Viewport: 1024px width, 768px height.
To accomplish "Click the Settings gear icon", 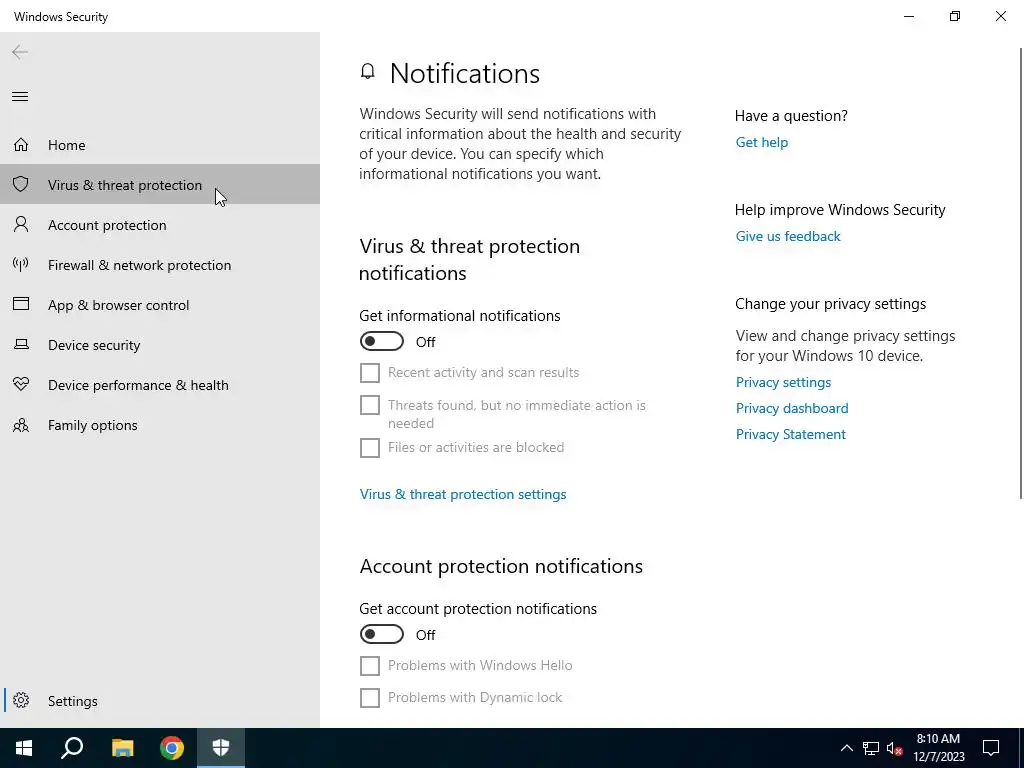I will tap(21, 700).
